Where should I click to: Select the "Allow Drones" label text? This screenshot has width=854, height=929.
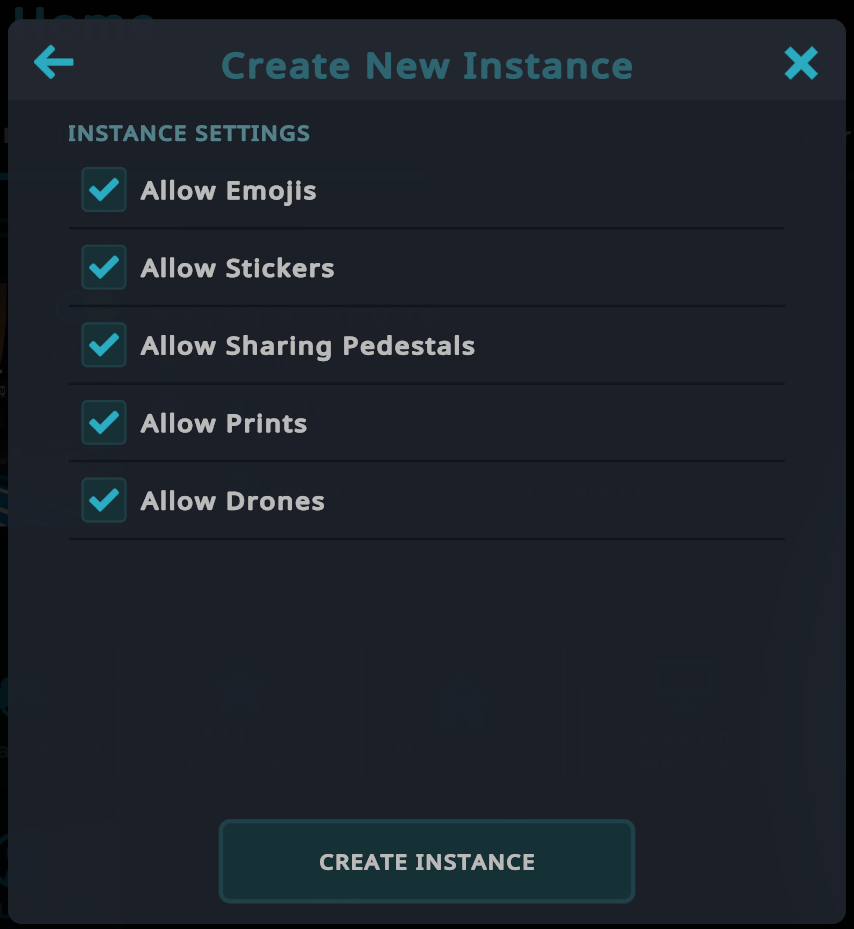coord(232,501)
